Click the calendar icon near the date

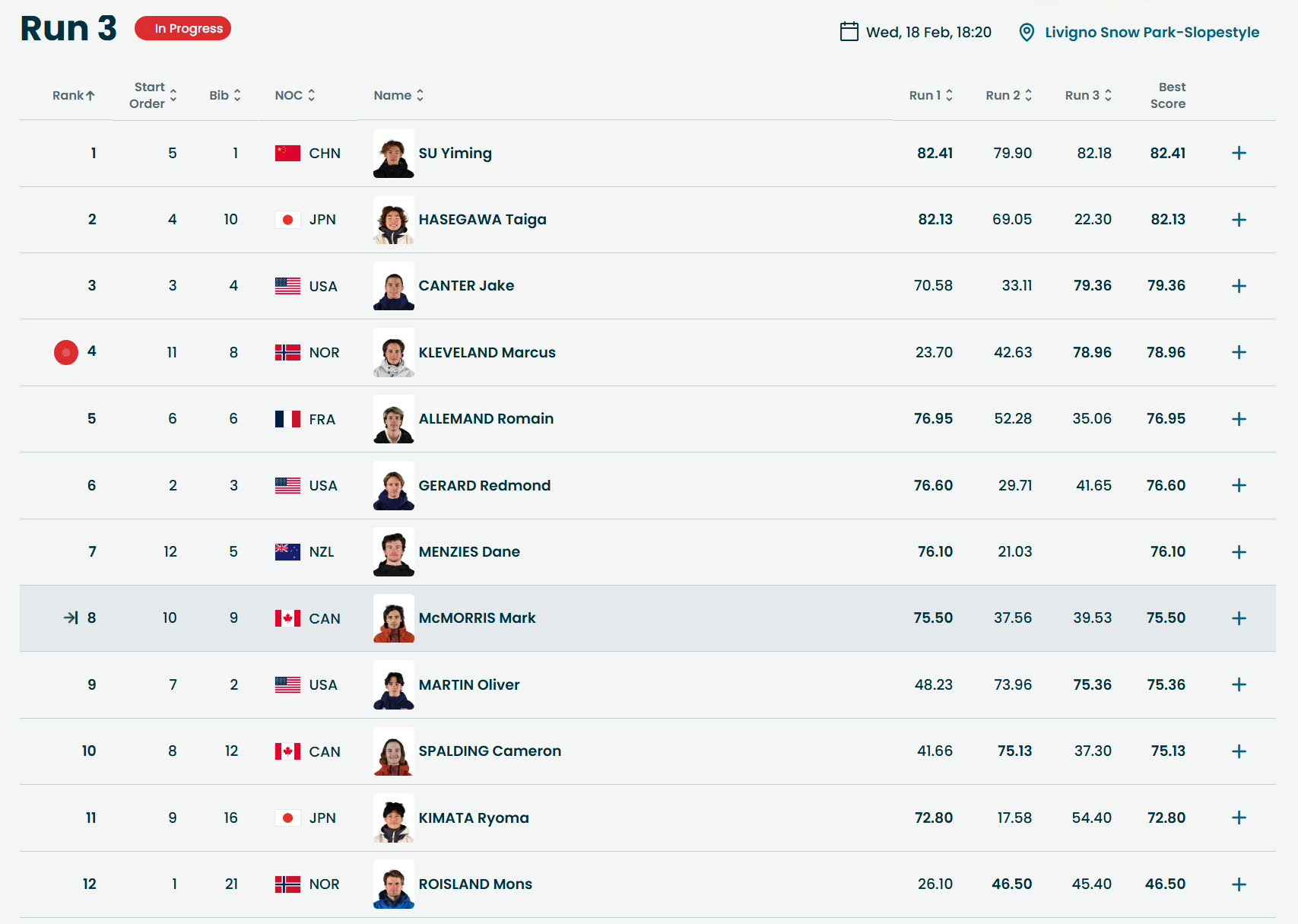(849, 31)
